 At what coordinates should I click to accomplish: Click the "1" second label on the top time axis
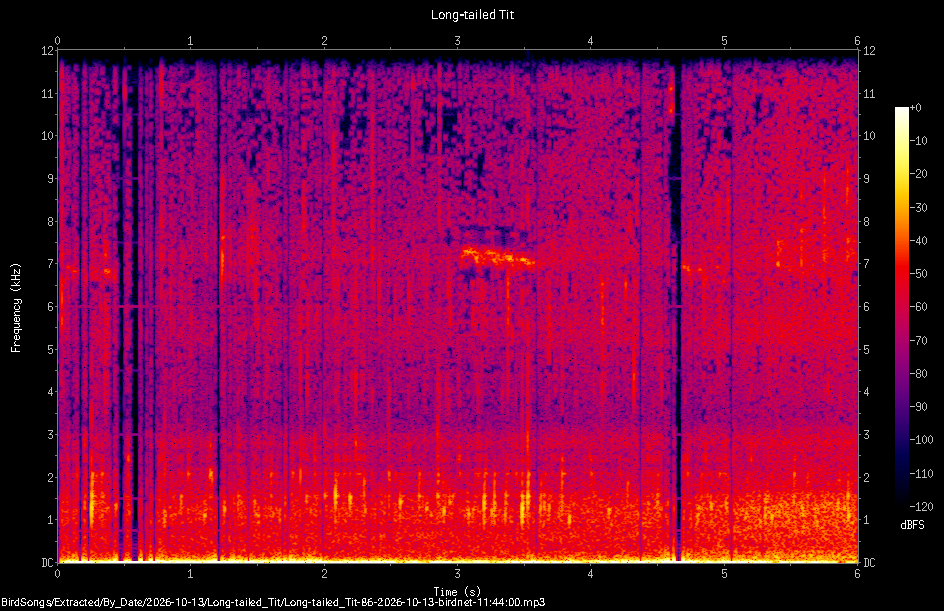point(191,41)
